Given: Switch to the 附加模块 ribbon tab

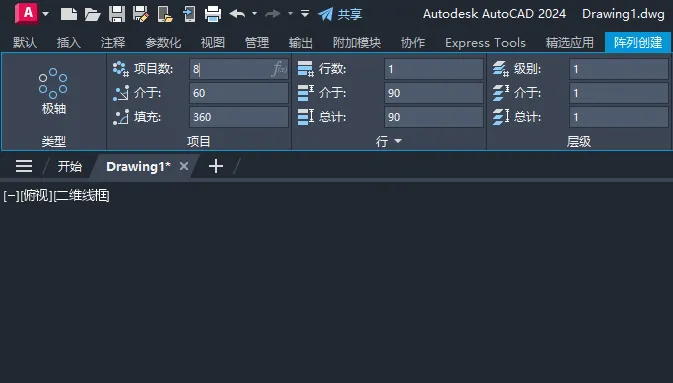Looking at the screenshot, I should 357,43.
